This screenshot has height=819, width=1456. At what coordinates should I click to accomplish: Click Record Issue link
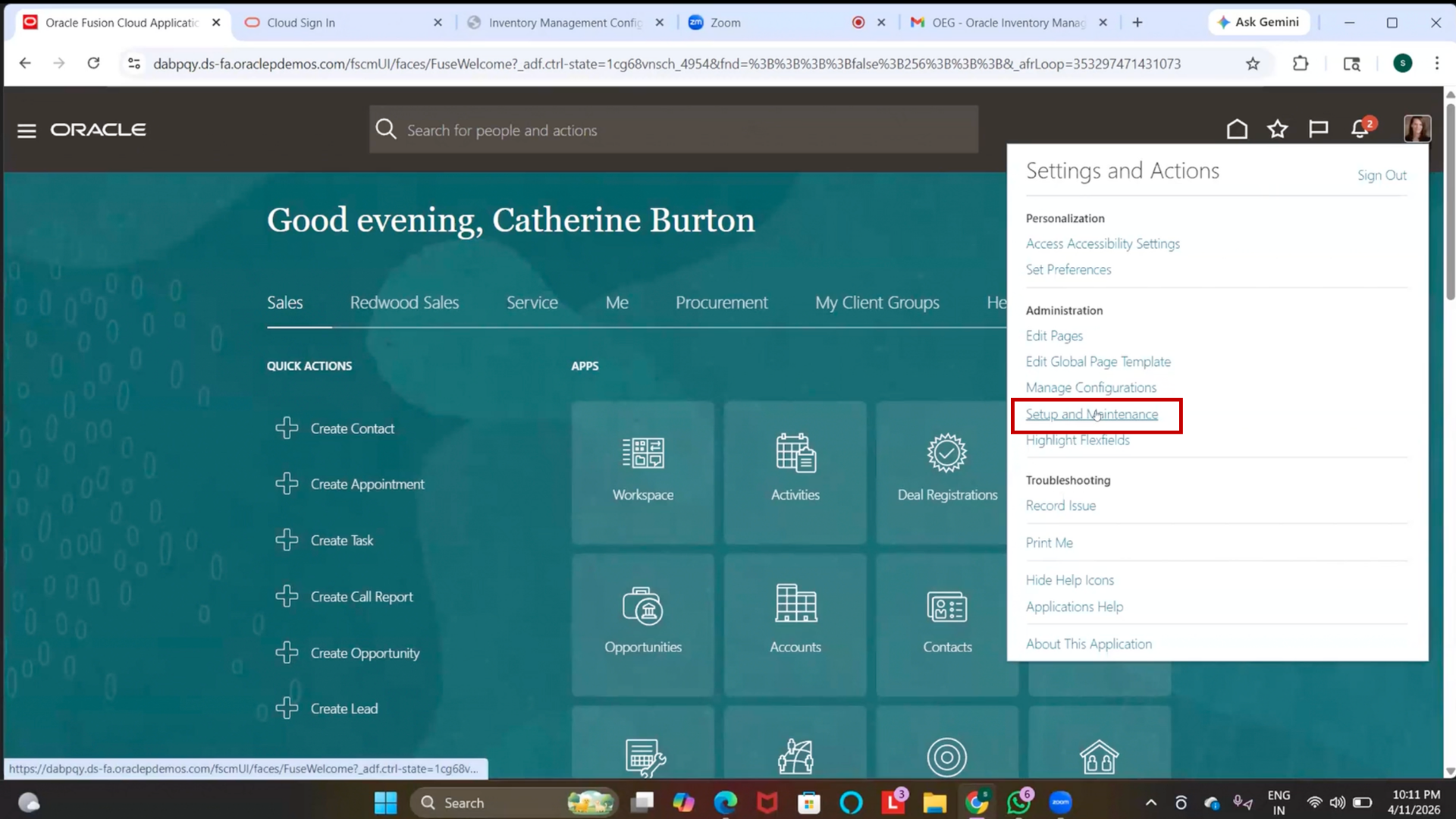[1060, 505]
